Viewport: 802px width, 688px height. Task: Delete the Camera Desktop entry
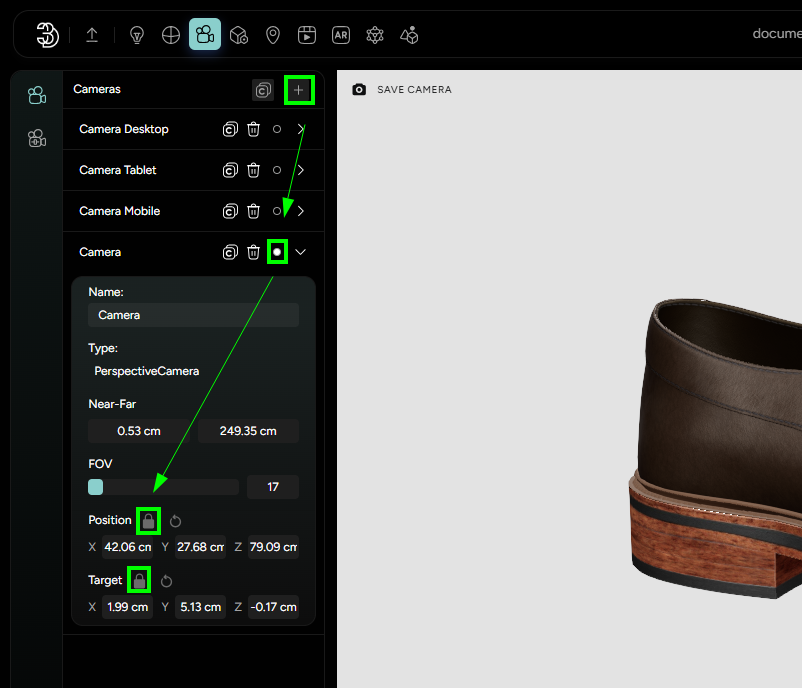[254, 129]
